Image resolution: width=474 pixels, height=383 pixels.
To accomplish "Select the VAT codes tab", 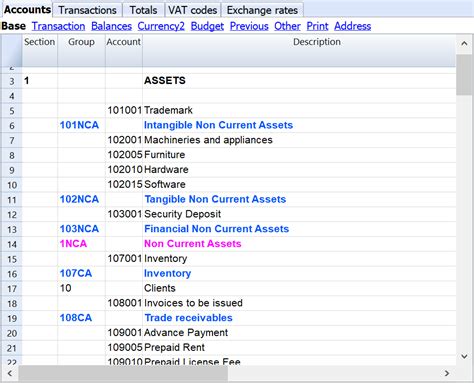I will (x=193, y=10).
